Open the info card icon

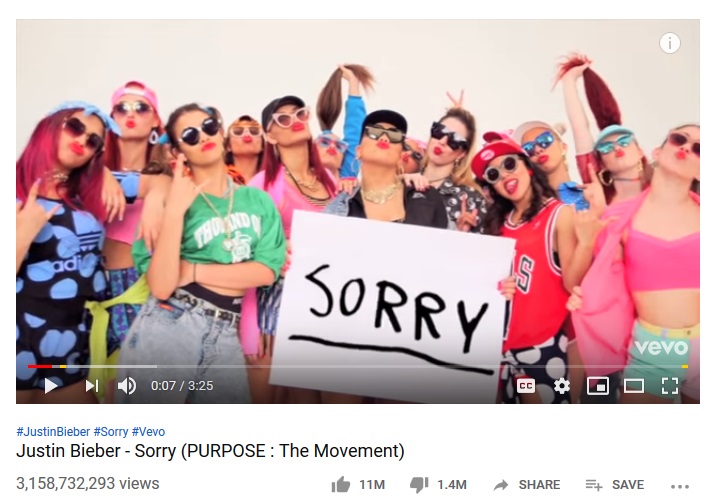click(670, 43)
